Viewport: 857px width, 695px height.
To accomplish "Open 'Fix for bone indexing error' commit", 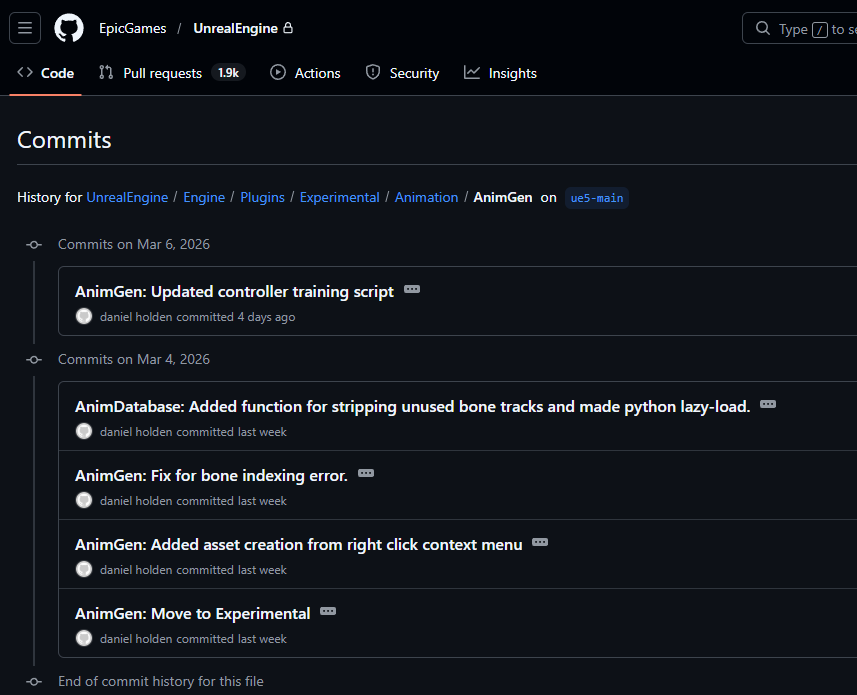I will [211, 476].
